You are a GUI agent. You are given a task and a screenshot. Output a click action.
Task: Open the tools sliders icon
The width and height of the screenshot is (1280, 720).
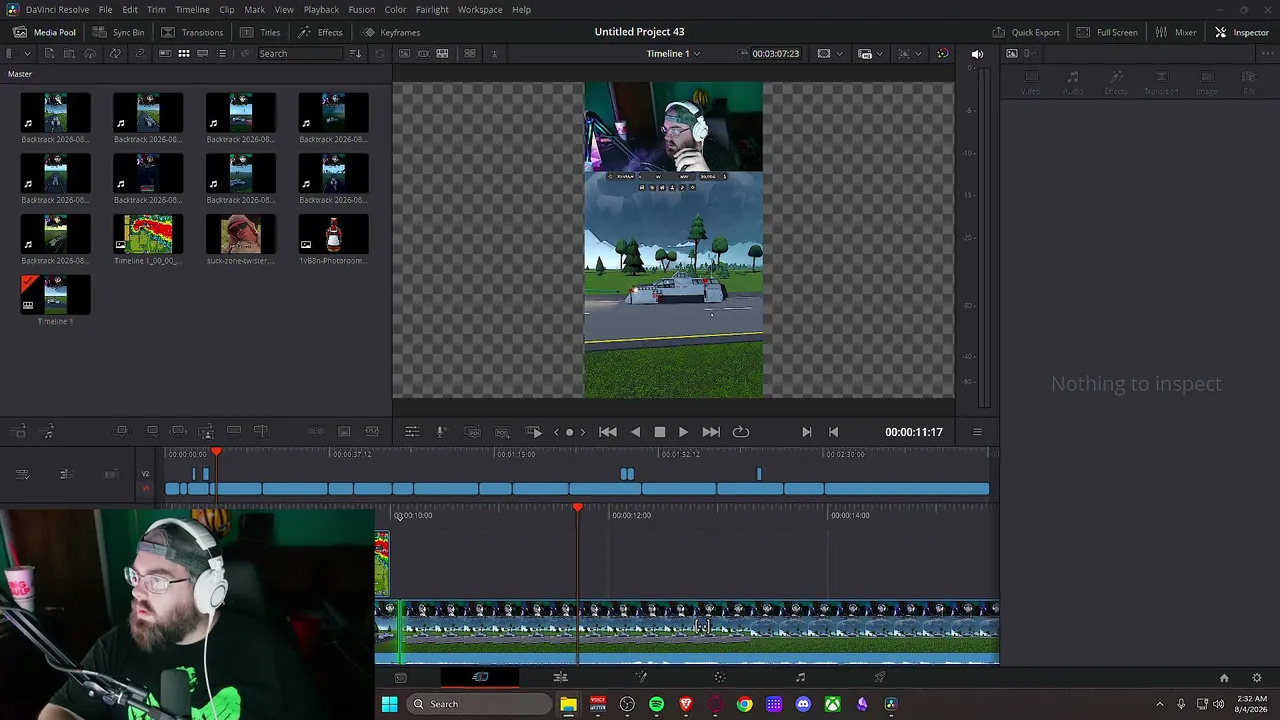point(412,432)
